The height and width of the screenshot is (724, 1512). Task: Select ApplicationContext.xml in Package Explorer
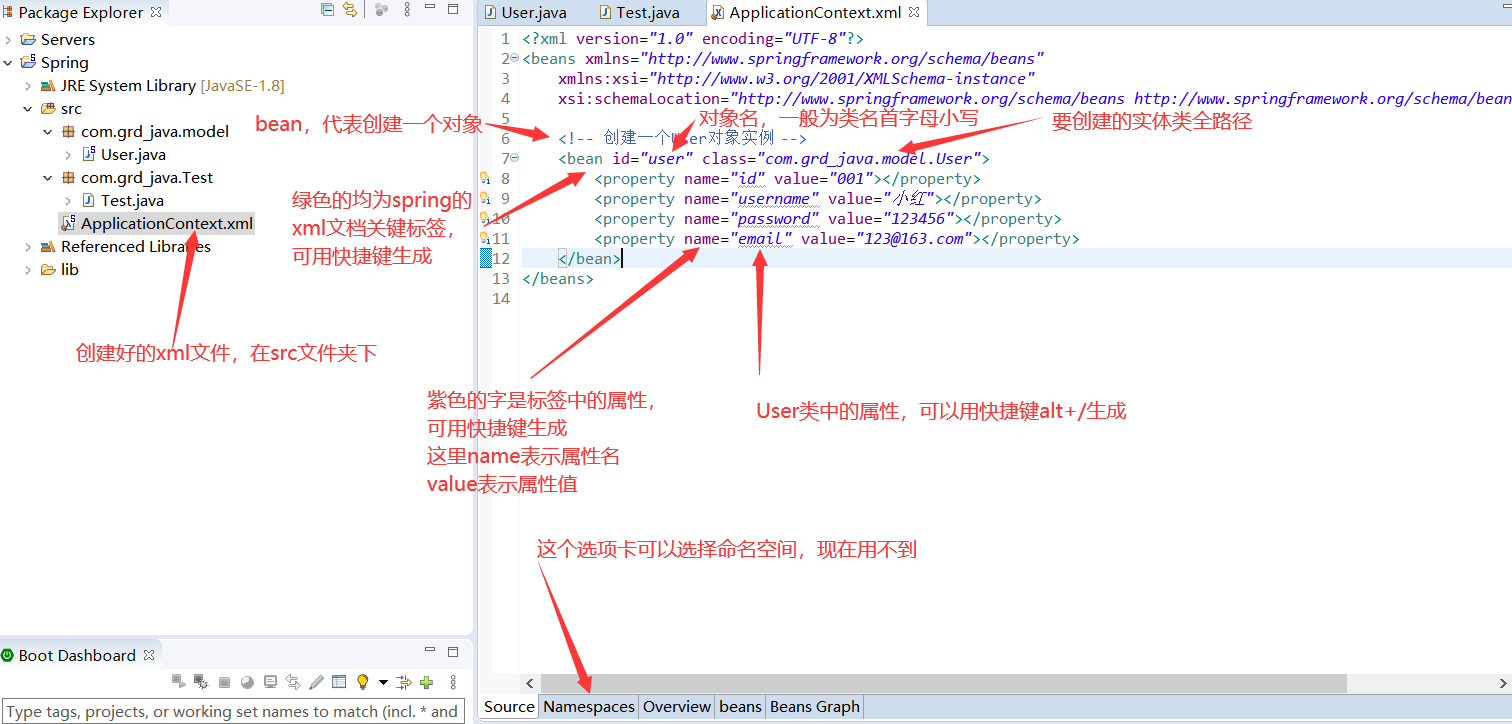[x=157, y=223]
